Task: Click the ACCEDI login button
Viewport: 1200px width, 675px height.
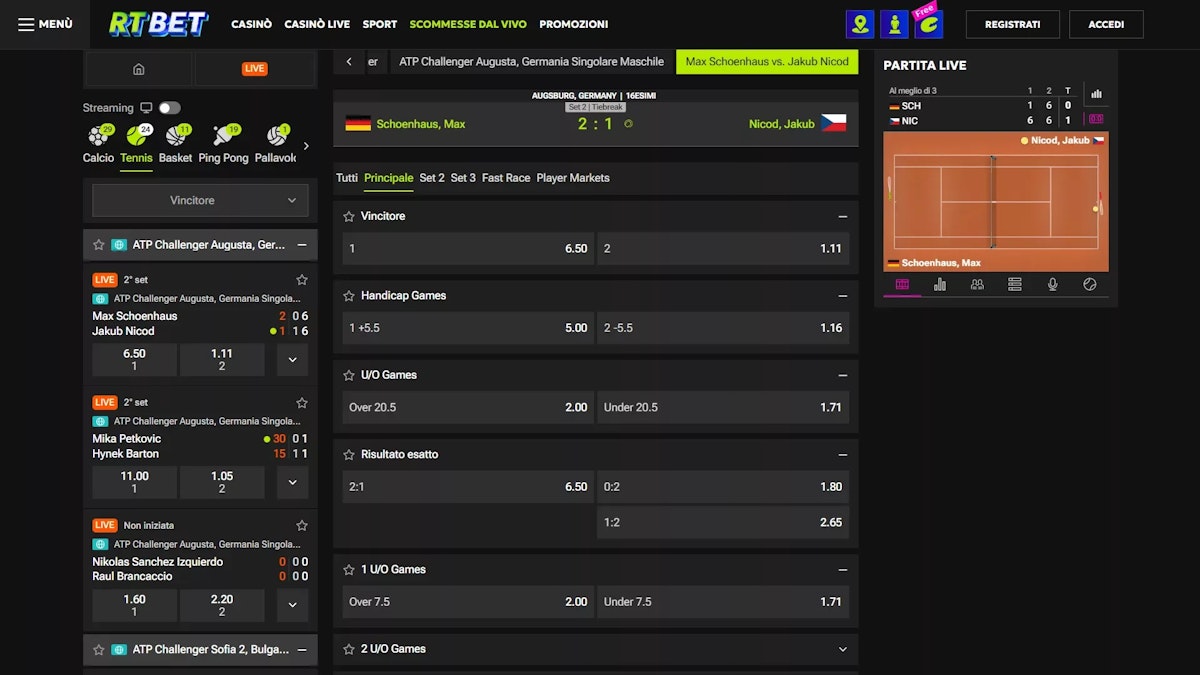Action: [x=1106, y=24]
